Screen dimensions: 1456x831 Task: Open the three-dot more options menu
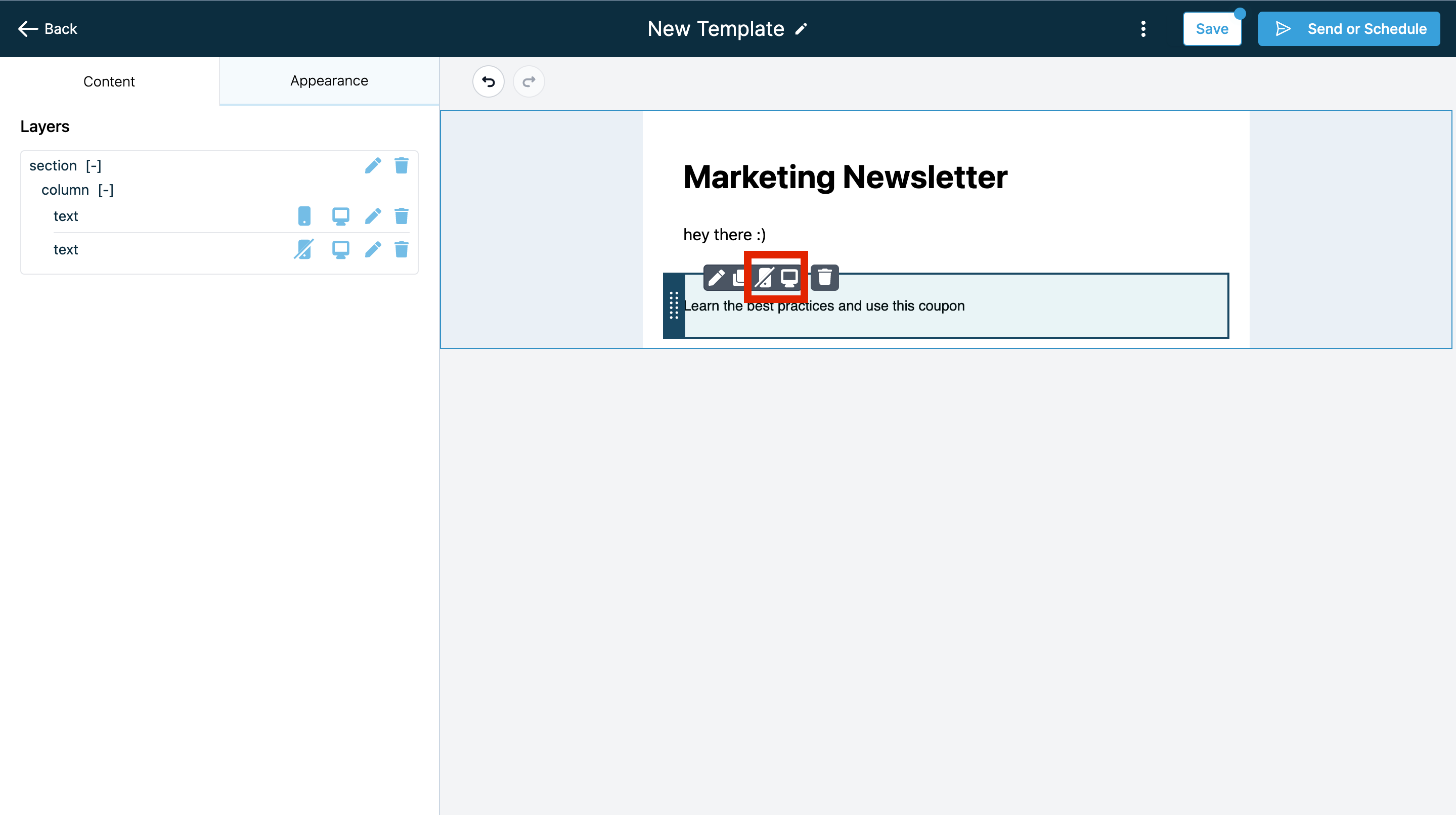point(1143,28)
